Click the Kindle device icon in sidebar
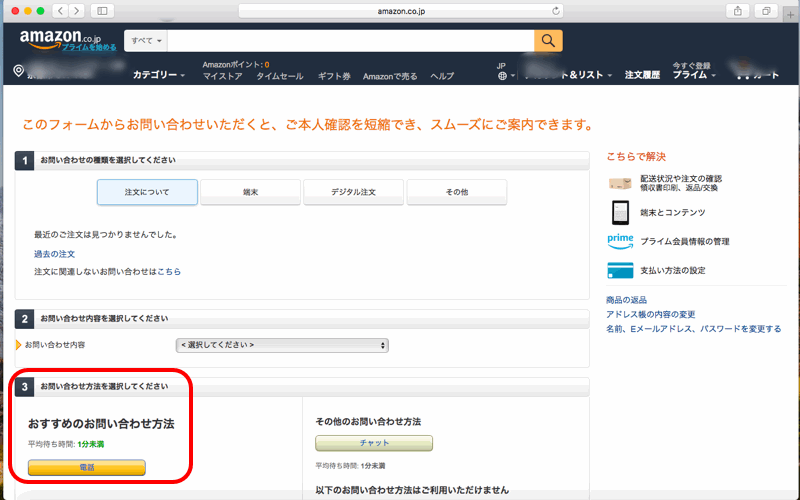 tap(620, 212)
